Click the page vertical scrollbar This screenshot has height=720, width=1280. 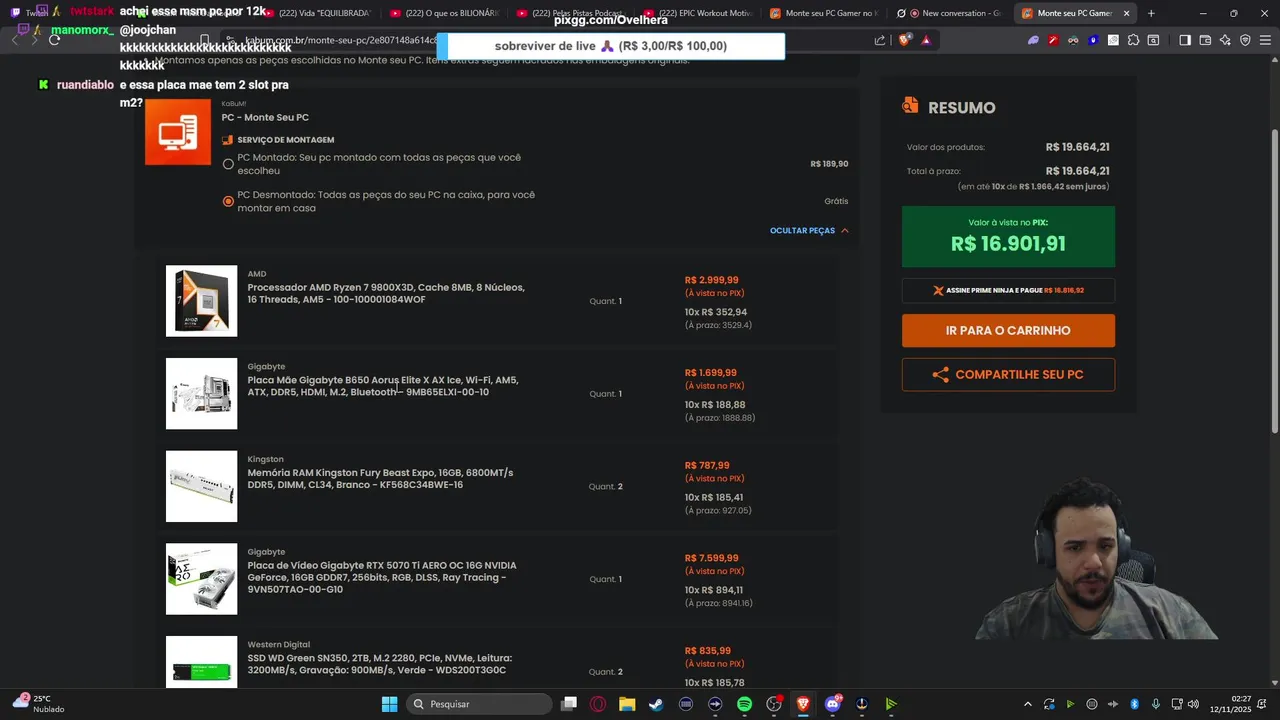click(1274, 280)
